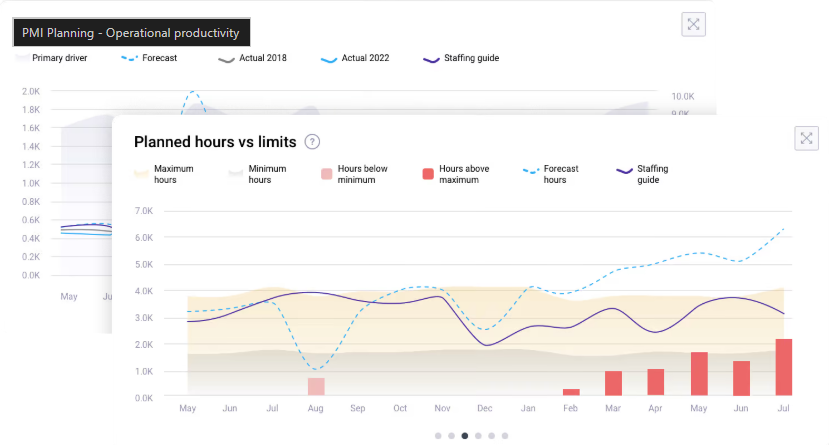Go to the first carousel page dot
Viewport: 829px width, 445px height.
438,436
